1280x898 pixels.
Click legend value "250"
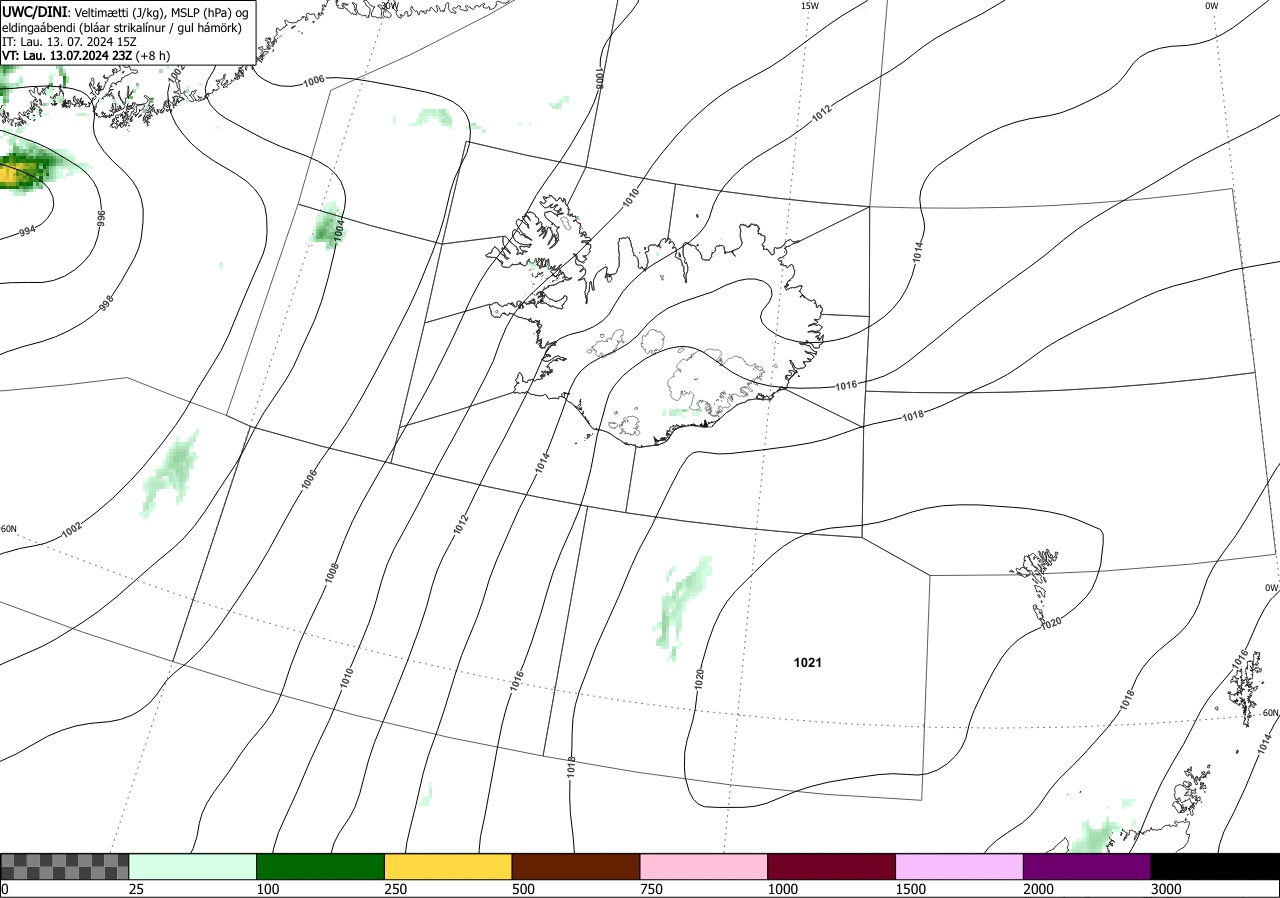coord(395,889)
